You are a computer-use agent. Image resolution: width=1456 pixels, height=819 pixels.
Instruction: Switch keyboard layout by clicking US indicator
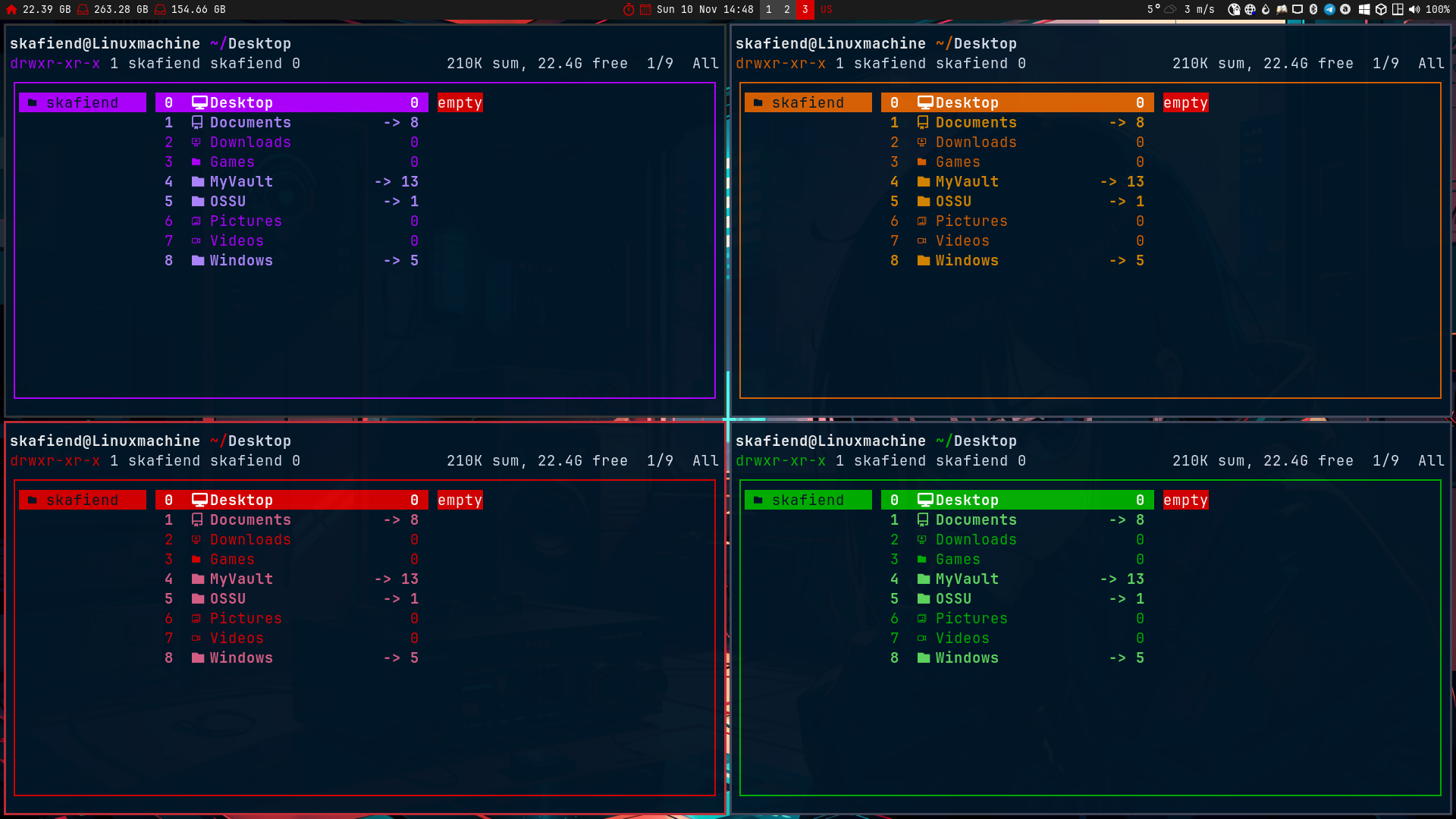coord(826,10)
